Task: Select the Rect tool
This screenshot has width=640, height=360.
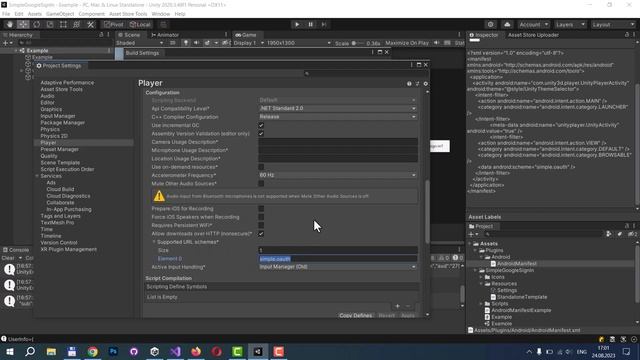Action: (x=63, y=24)
